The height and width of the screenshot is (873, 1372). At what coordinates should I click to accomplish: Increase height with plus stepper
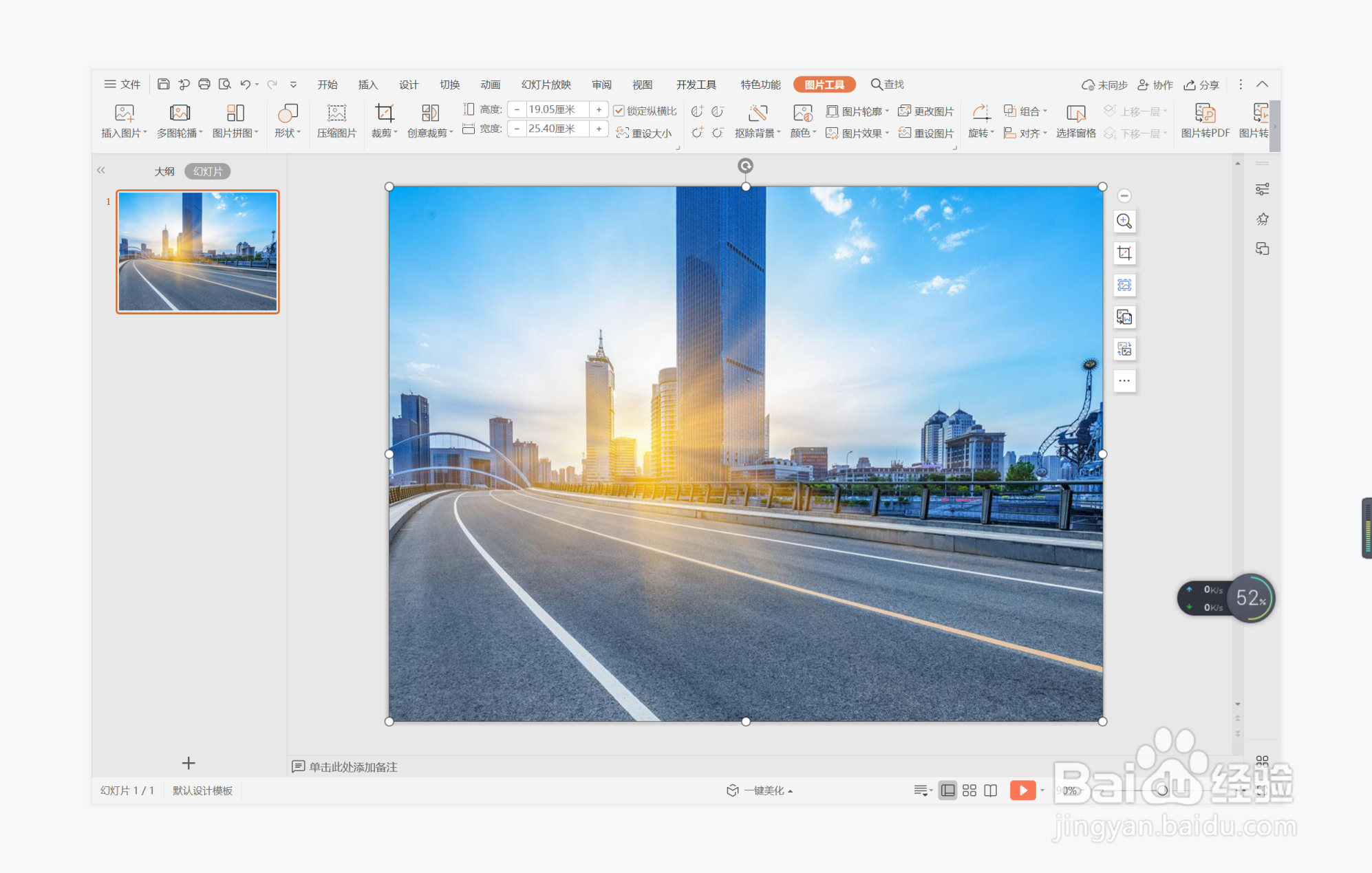point(599,109)
